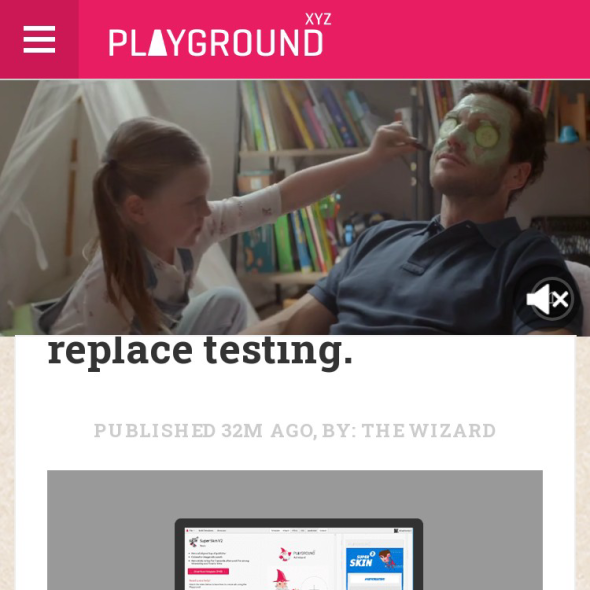Click the blue Super Skin banner in the image
Image resolution: width=590 pixels, height=590 pixels.
374,560
